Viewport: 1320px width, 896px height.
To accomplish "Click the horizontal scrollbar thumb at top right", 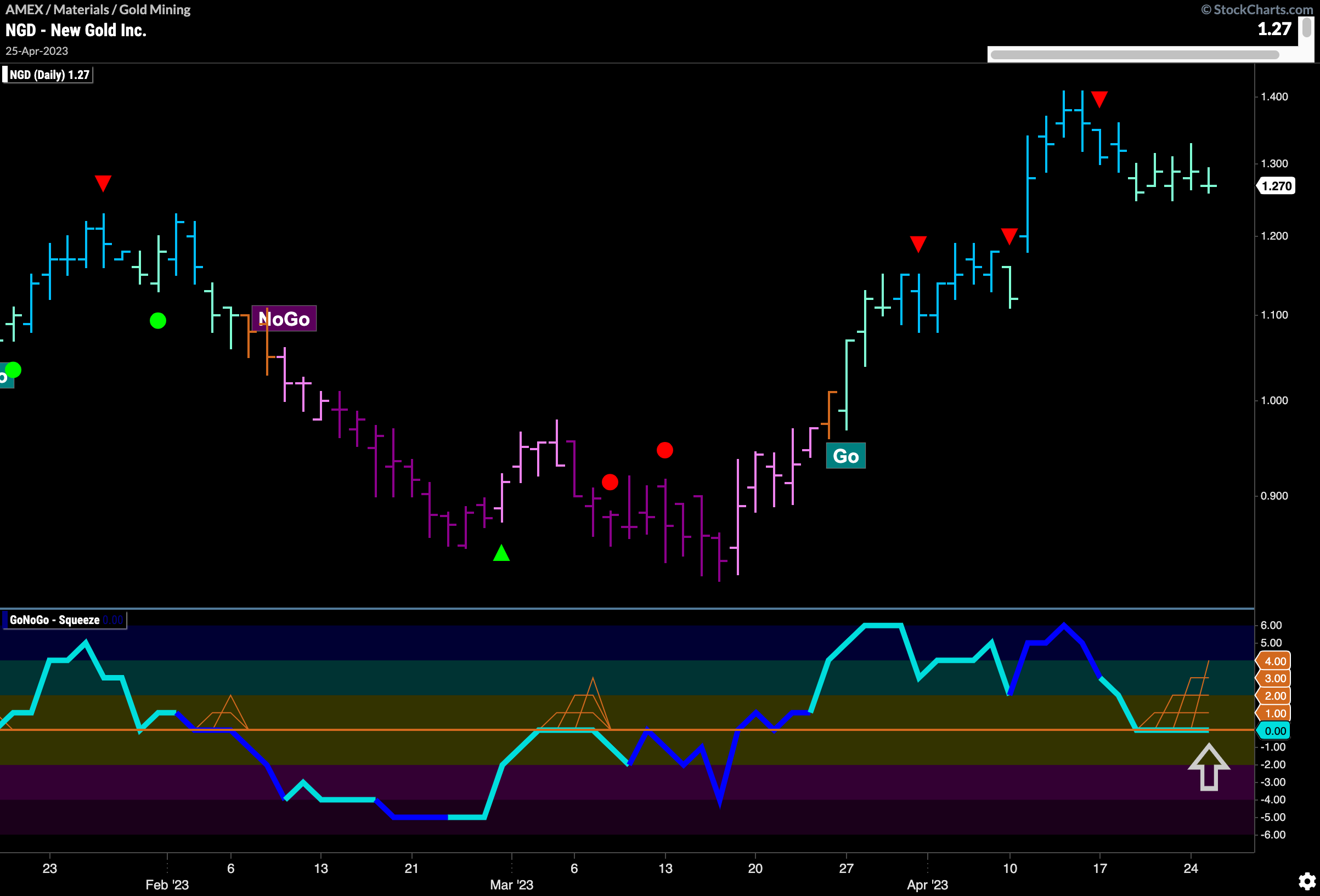I will pyautogui.click(x=1135, y=55).
